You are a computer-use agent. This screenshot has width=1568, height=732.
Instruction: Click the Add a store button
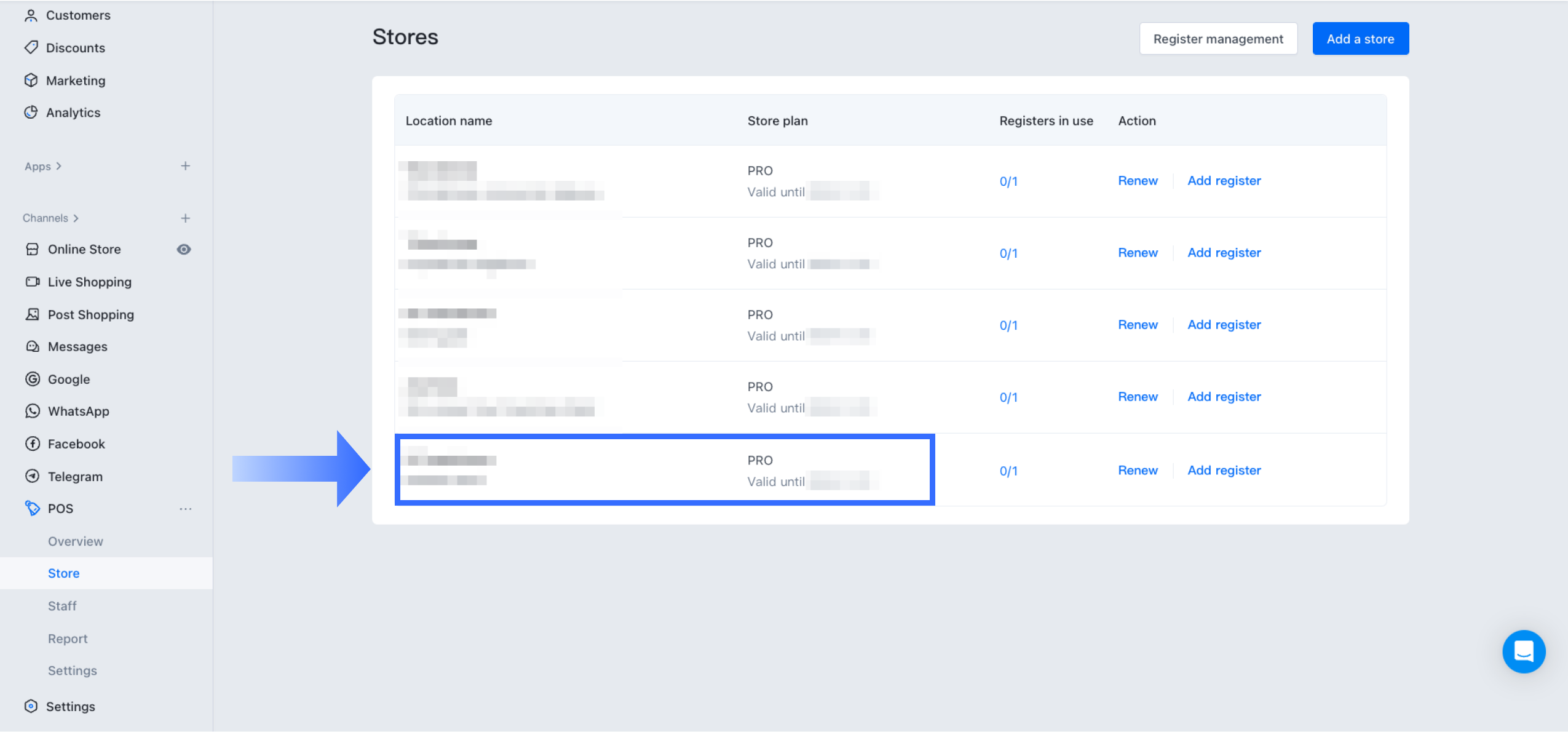pyautogui.click(x=1360, y=39)
